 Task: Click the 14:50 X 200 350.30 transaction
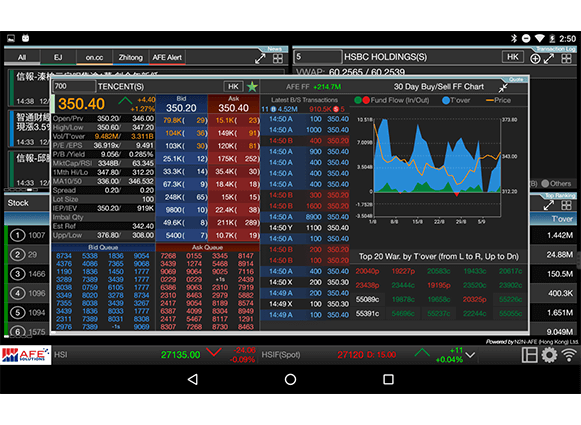click(x=305, y=282)
